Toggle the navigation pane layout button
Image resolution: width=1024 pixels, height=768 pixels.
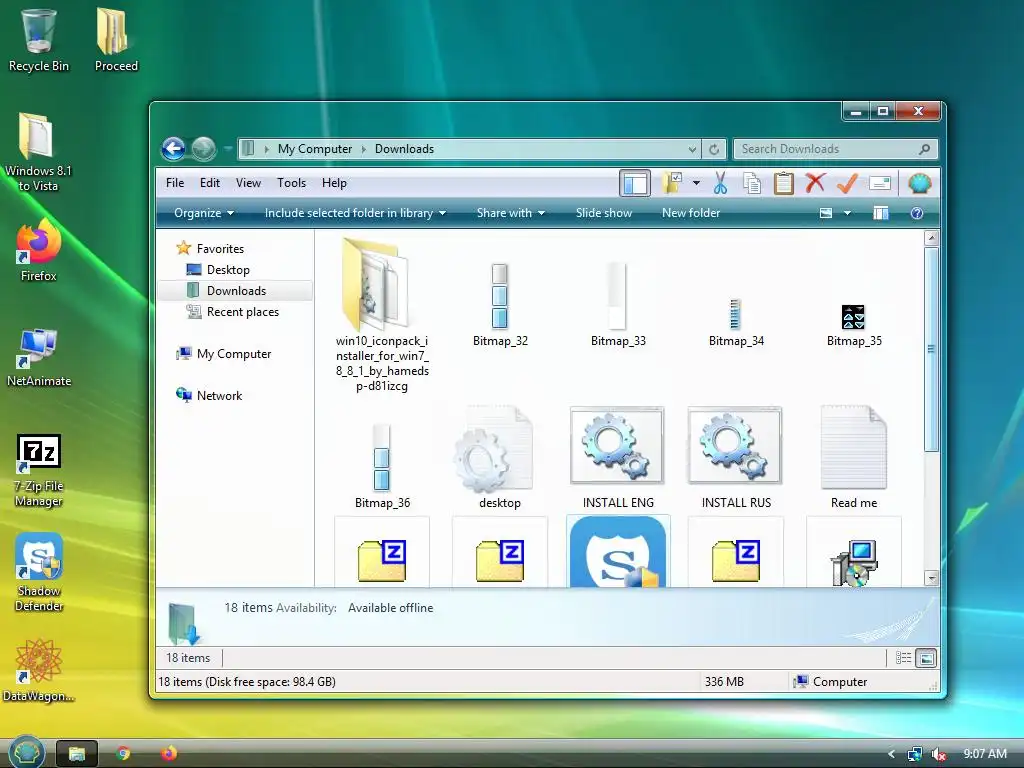635,184
